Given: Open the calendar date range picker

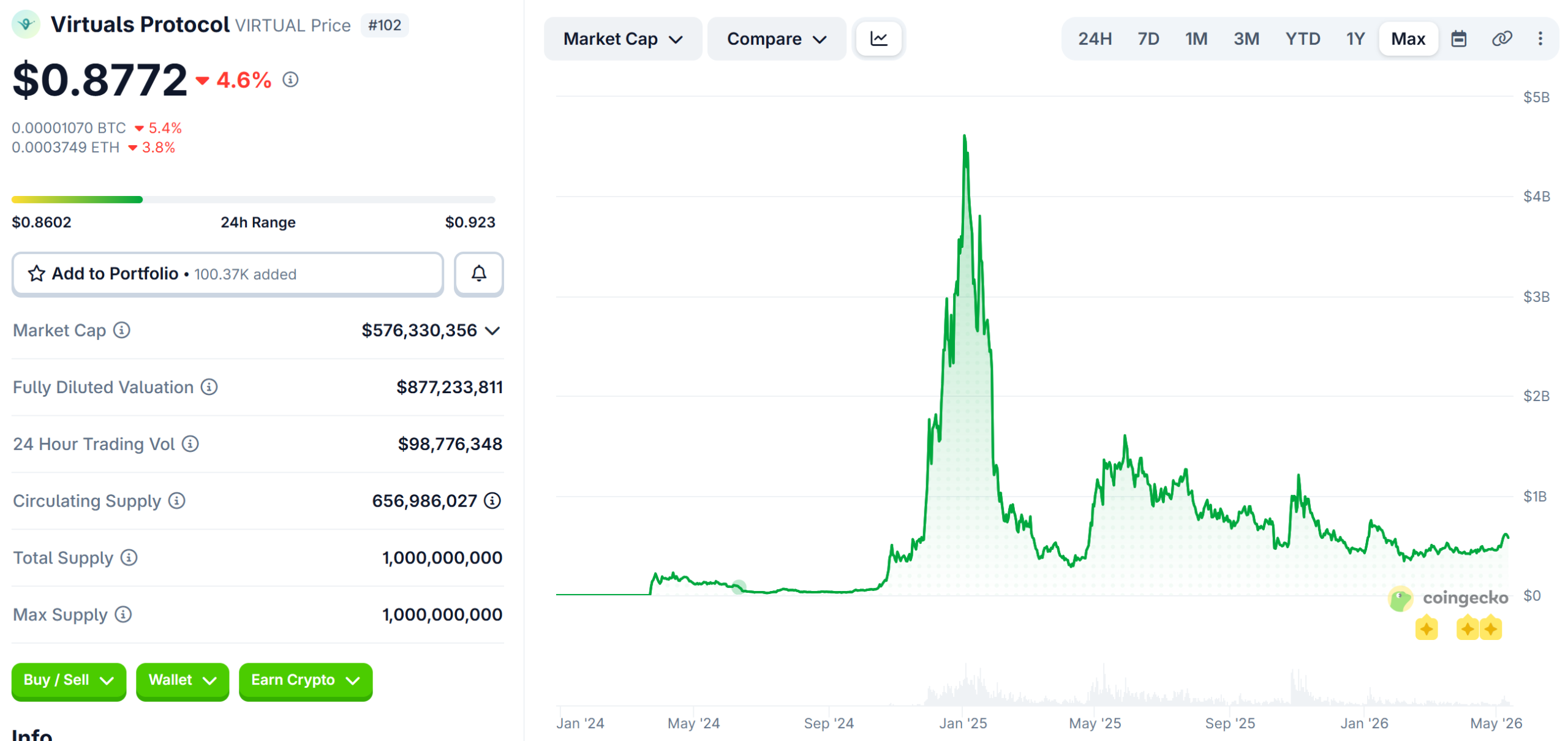Looking at the screenshot, I should (1458, 39).
